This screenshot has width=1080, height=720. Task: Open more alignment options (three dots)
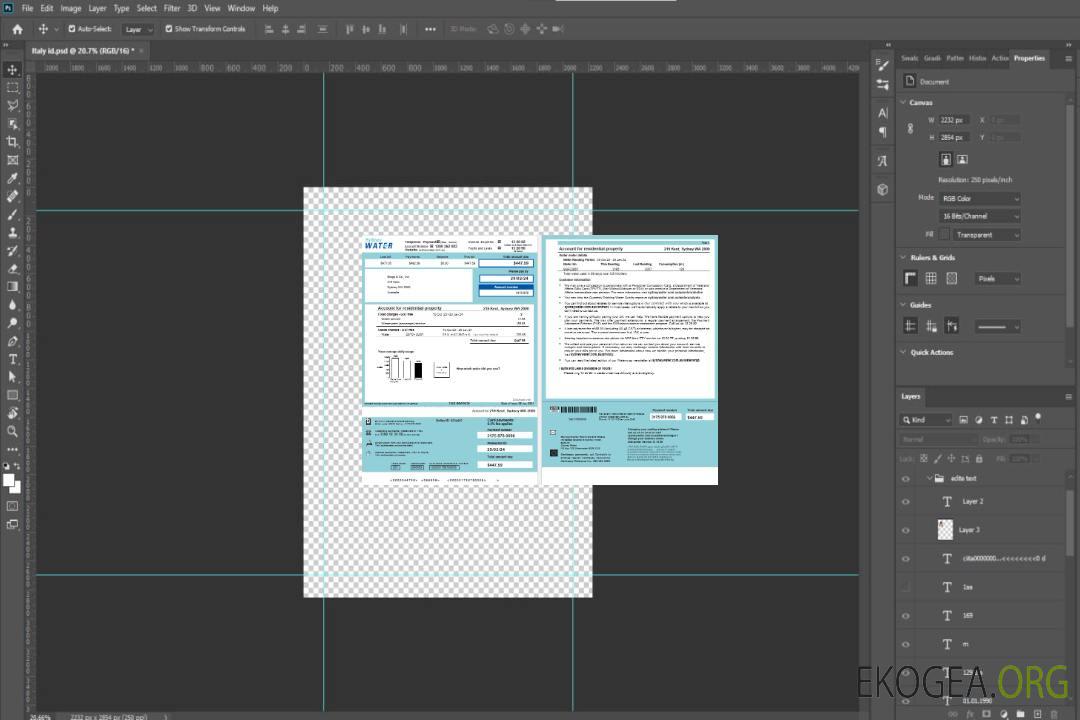[x=430, y=29]
